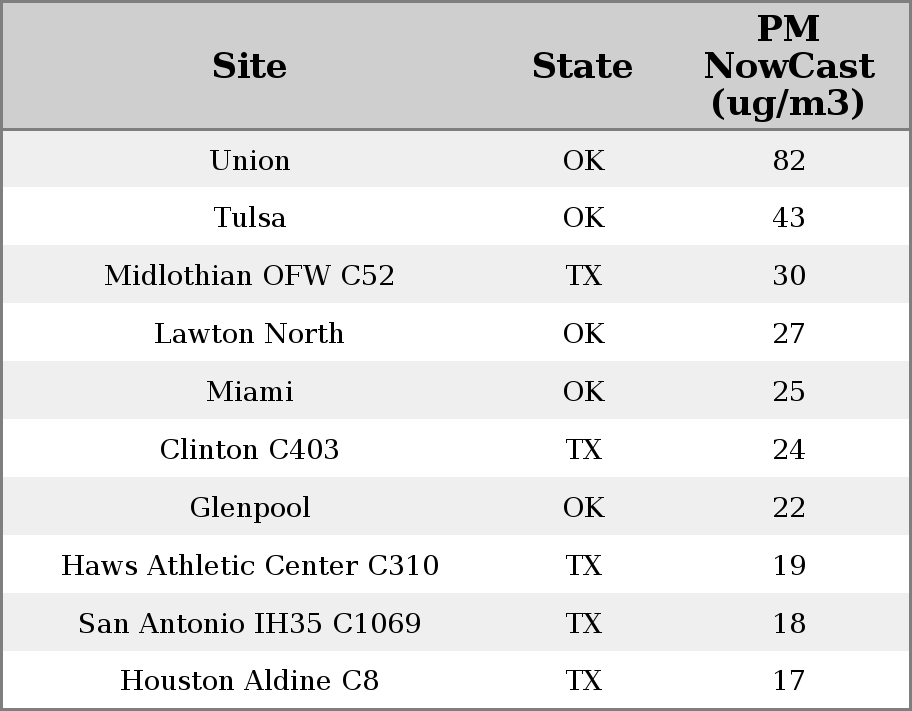This screenshot has width=912, height=711.
Task: Select the OK state cell for Union
Action: [x=583, y=160]
